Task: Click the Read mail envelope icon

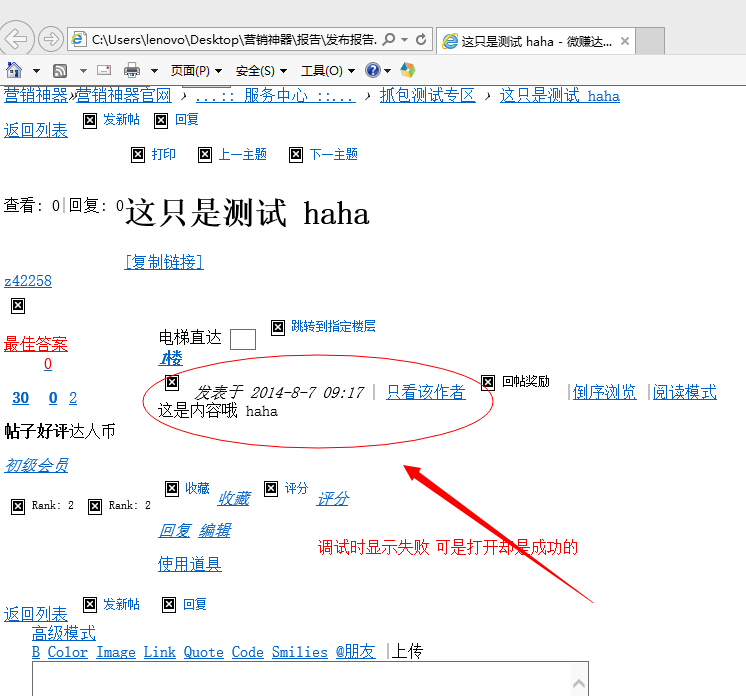Action: coord(104,70)
